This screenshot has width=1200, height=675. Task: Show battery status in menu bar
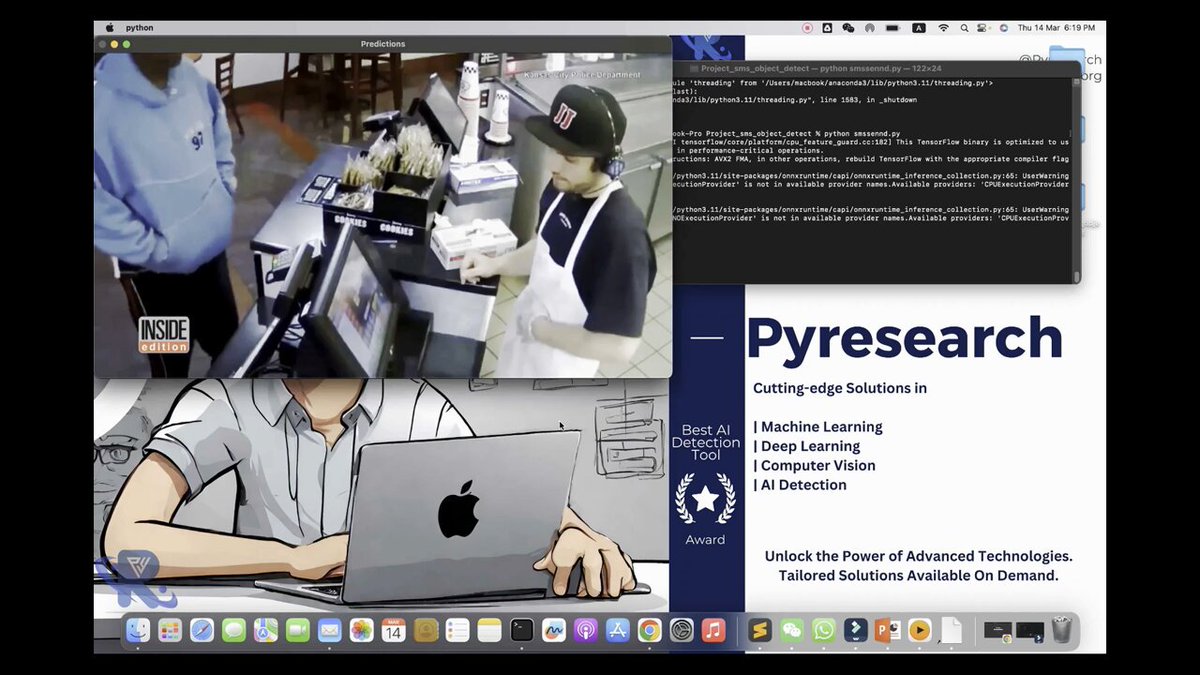pos(894,28)
